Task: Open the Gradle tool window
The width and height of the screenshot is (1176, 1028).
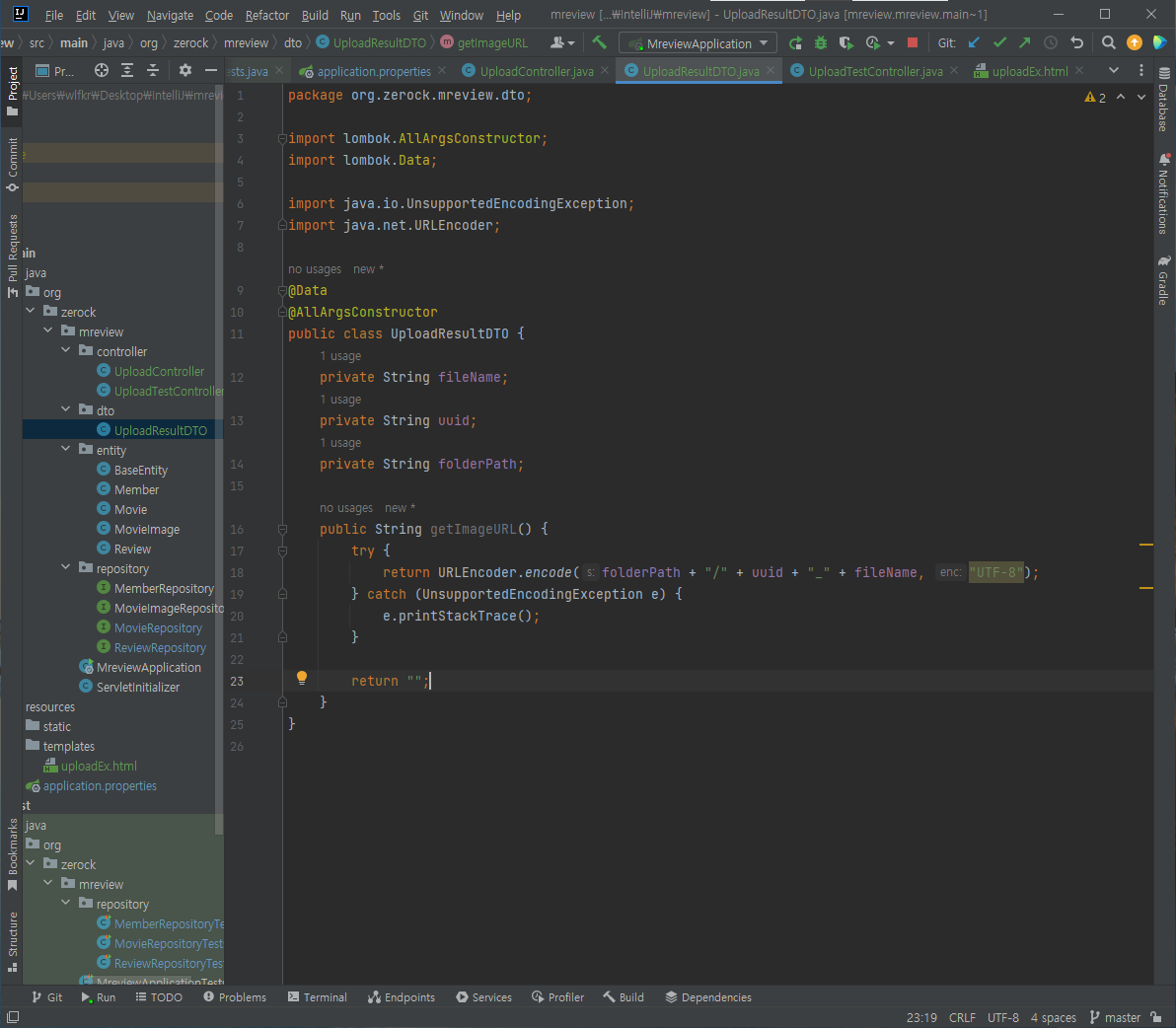Action: click(x=1163, y=280)
